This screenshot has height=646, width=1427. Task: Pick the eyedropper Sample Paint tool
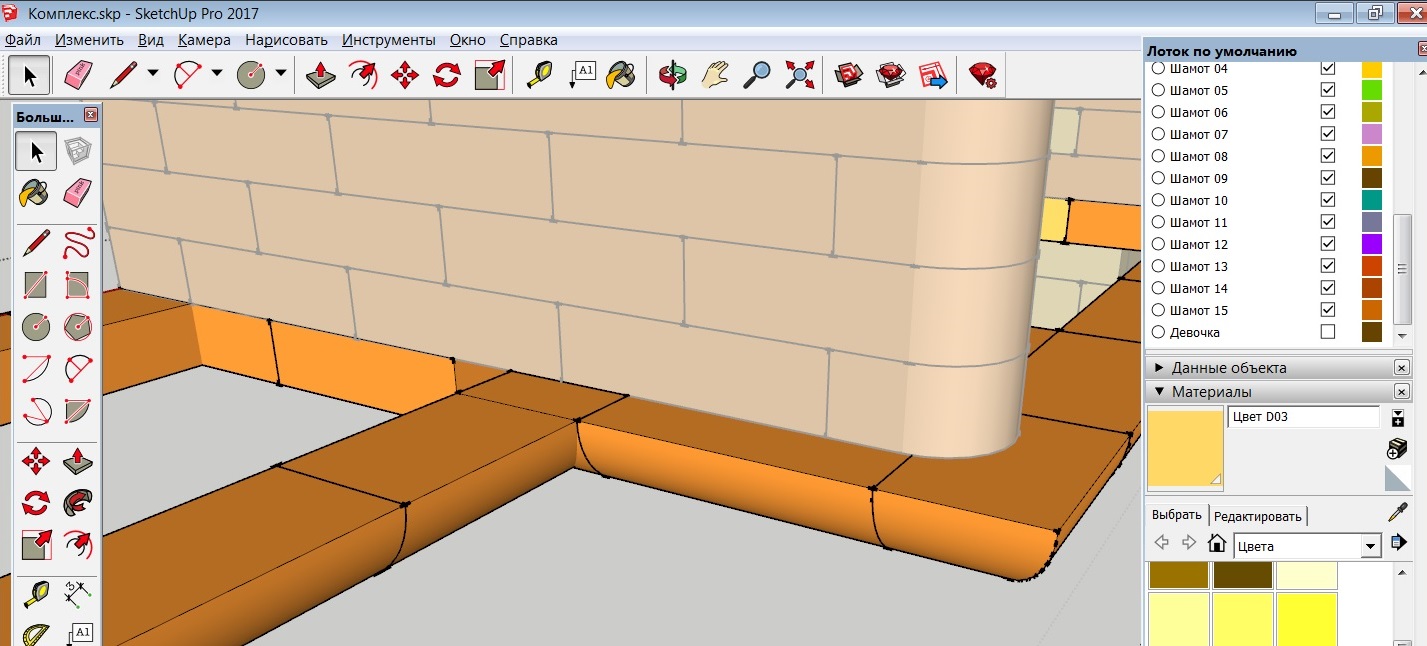point(1397,514)
